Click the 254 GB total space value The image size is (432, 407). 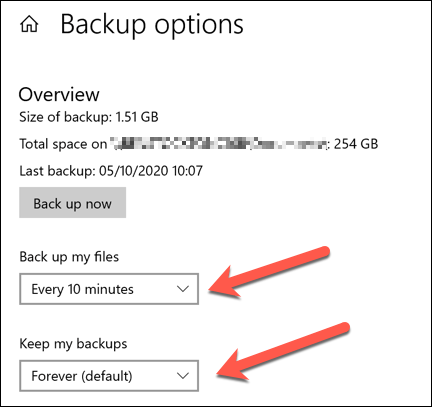click(x=356, y=144)
